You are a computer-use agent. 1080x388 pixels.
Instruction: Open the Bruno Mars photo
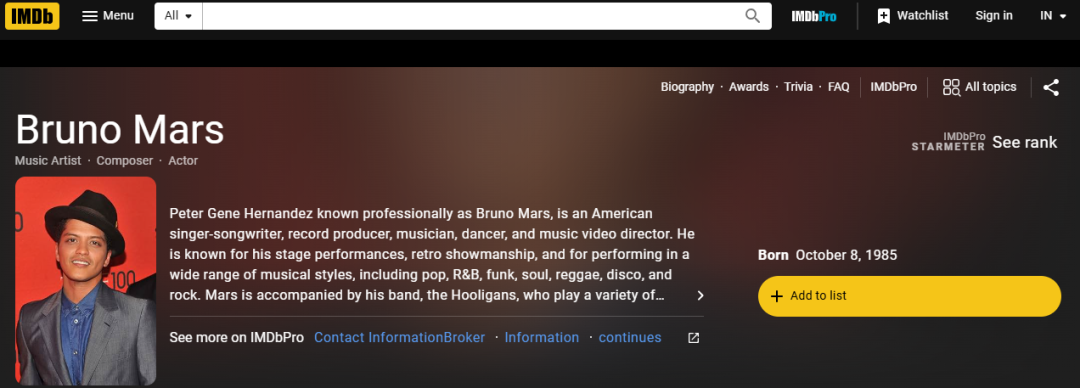pyautogui.click(x=85, y=280)
